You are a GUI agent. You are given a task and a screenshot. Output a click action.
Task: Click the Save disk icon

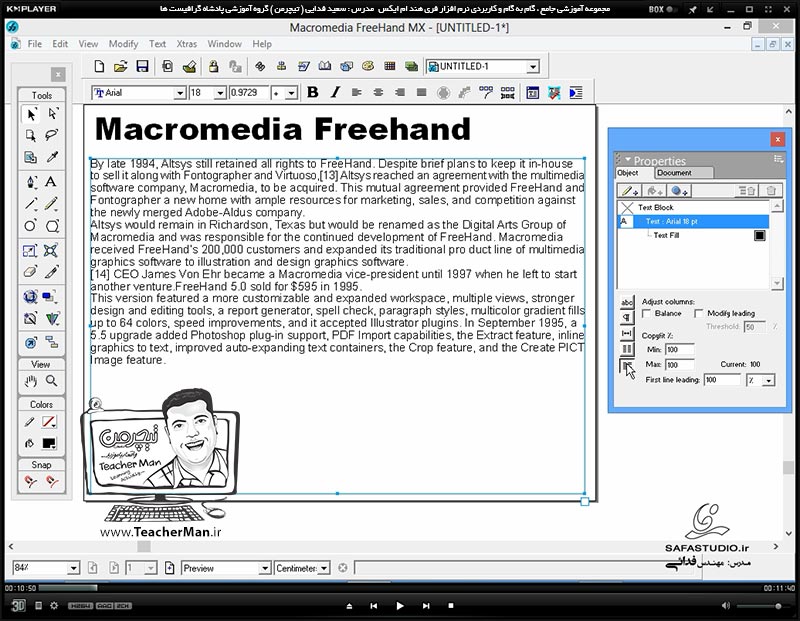pos(142,66)
